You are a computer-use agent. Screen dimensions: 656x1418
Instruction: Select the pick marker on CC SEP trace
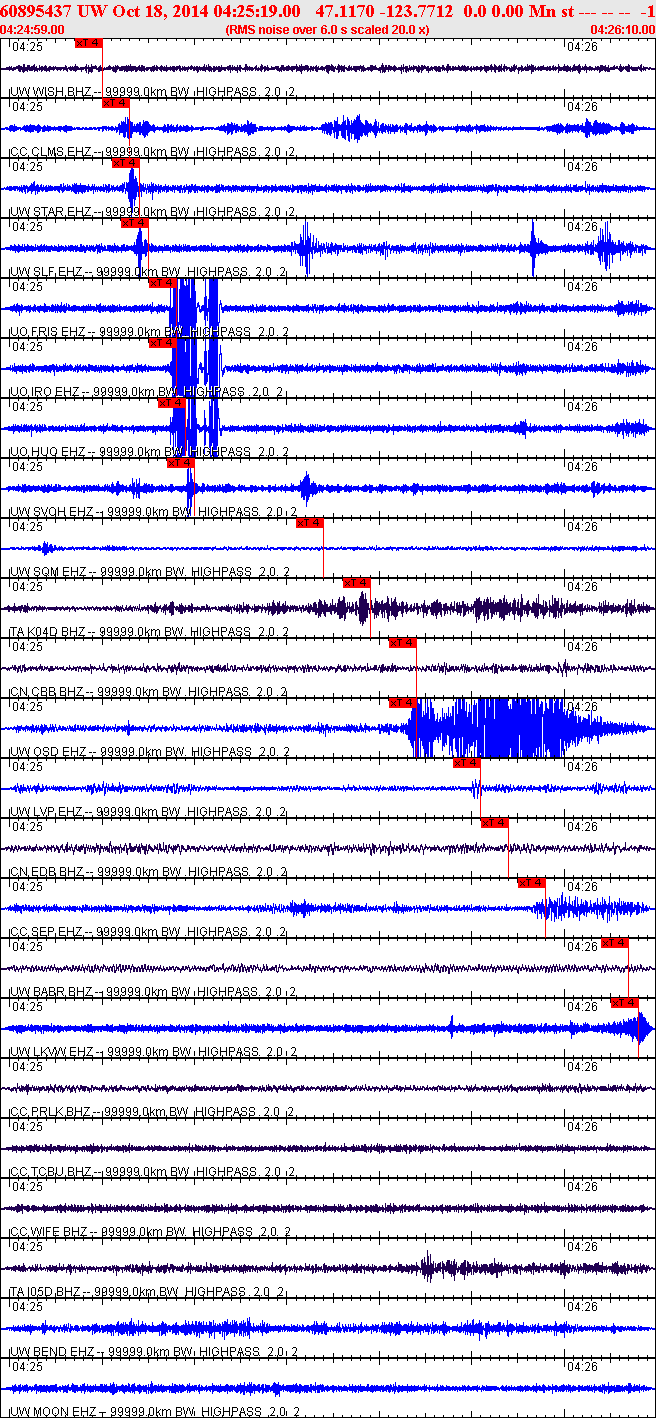531,883
